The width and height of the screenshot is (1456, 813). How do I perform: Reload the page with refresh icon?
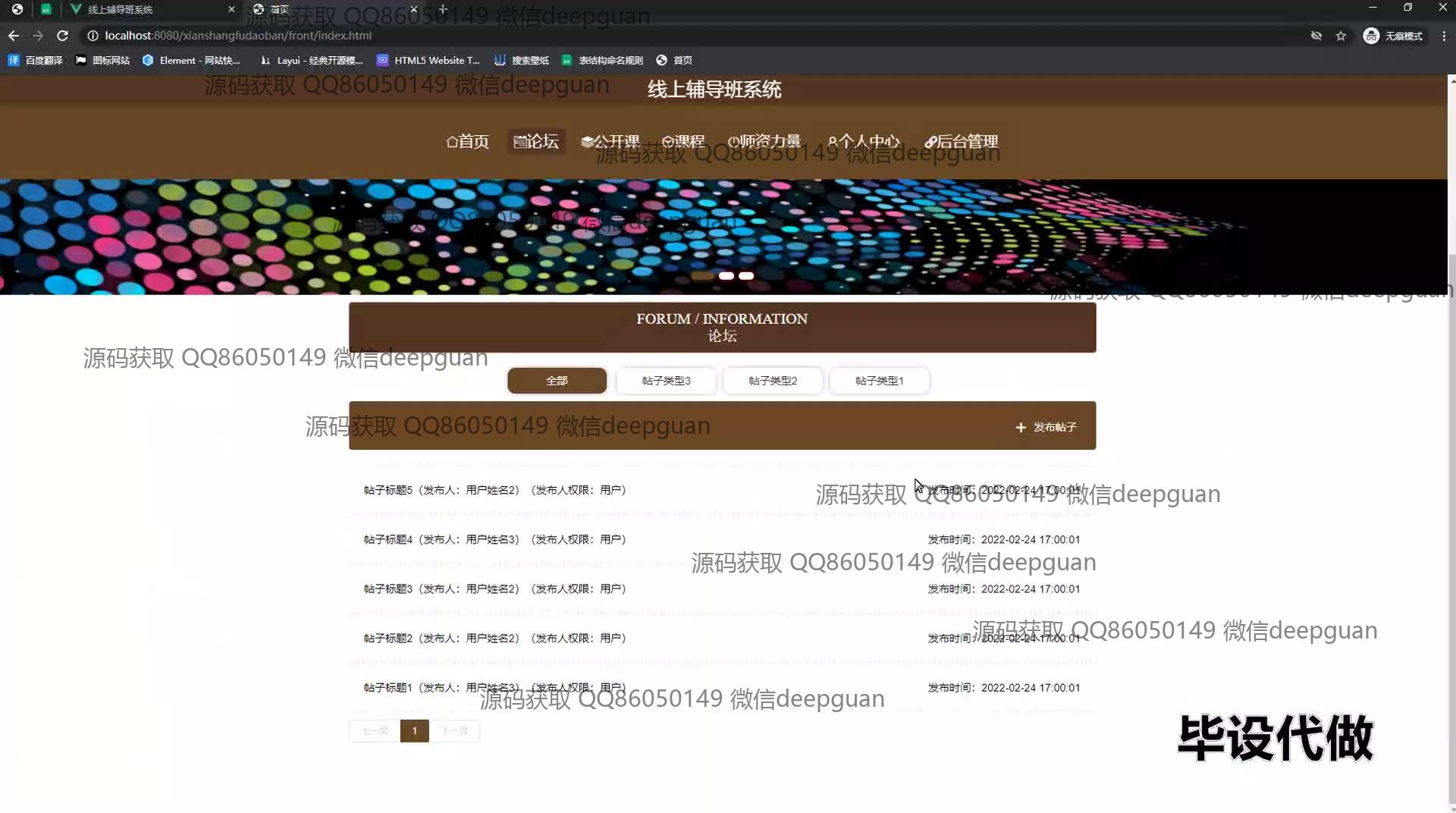[x=63, y=36]
